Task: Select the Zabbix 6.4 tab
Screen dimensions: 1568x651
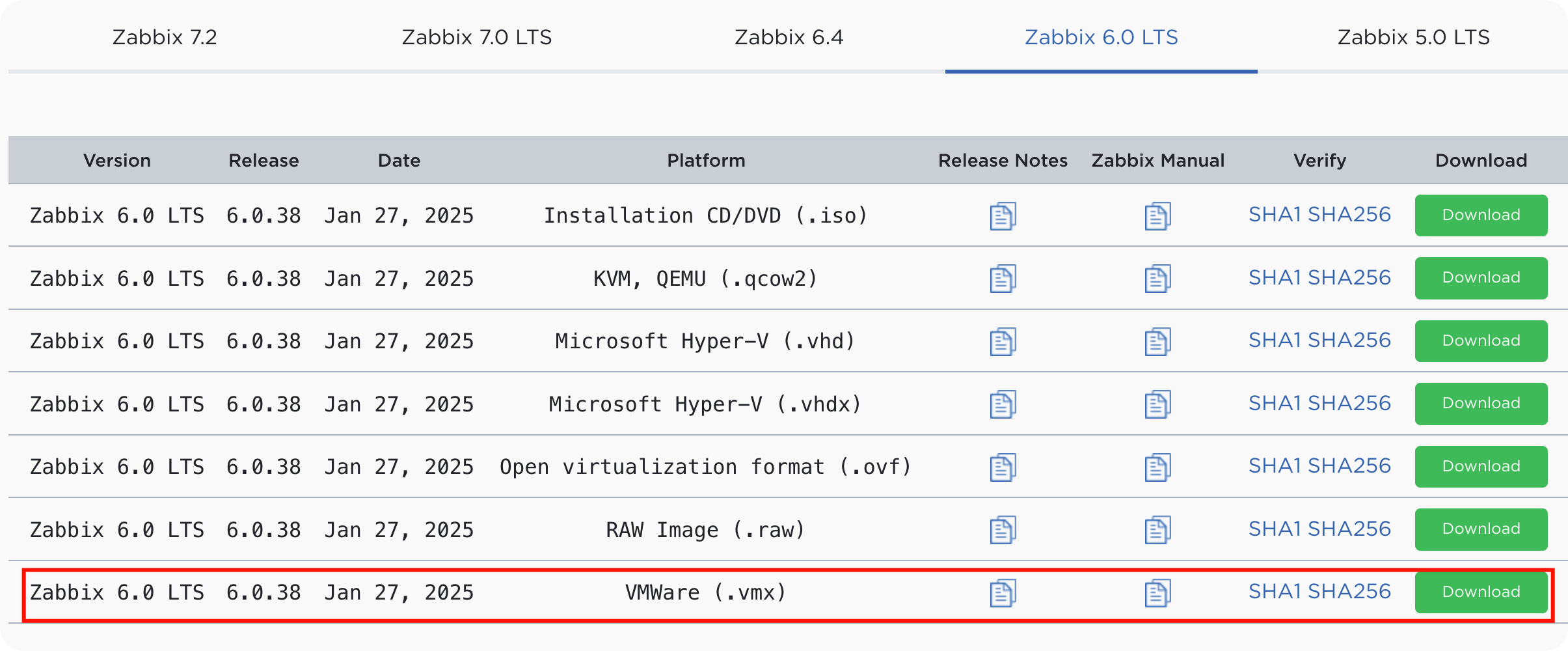Action: click(789, 37)
